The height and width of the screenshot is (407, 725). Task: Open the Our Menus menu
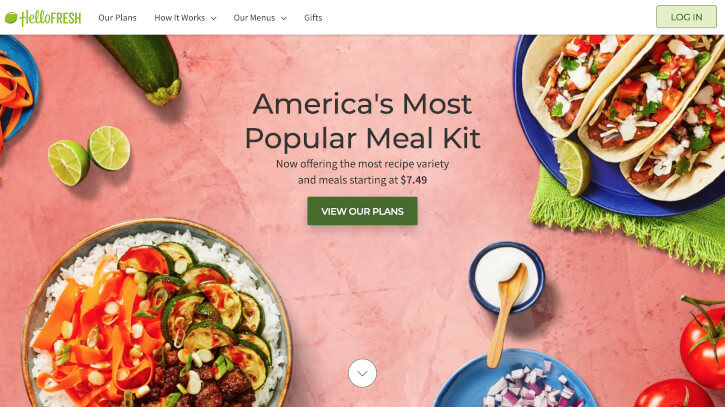point(254,18)
